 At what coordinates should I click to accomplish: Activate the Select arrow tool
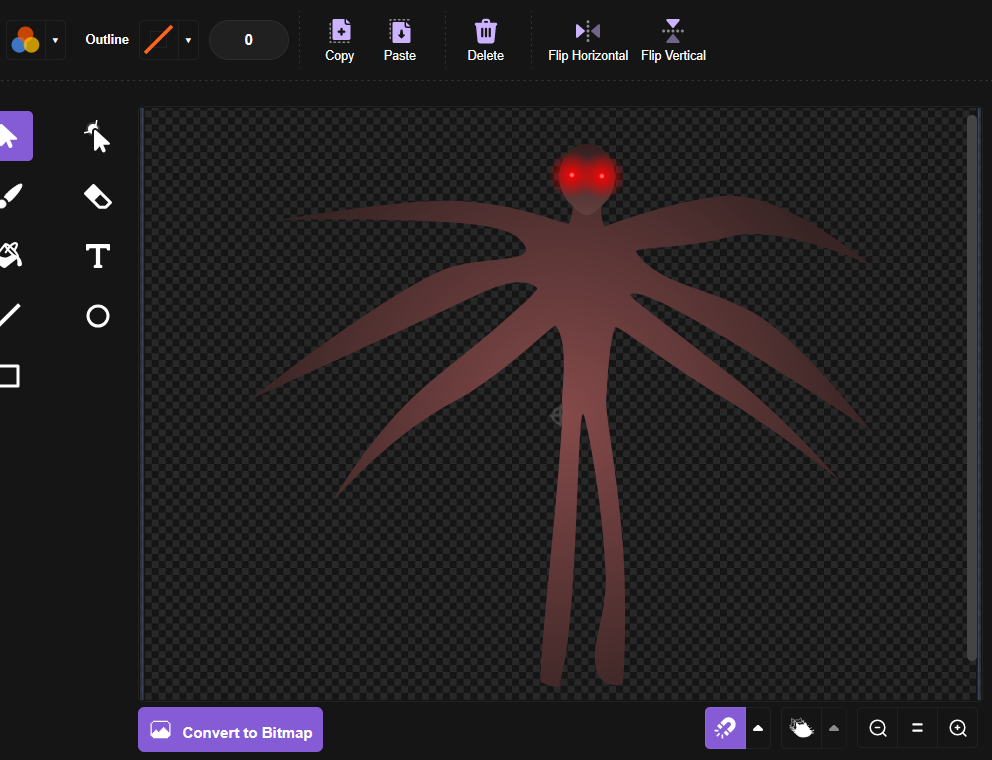(x=13, y=136)
